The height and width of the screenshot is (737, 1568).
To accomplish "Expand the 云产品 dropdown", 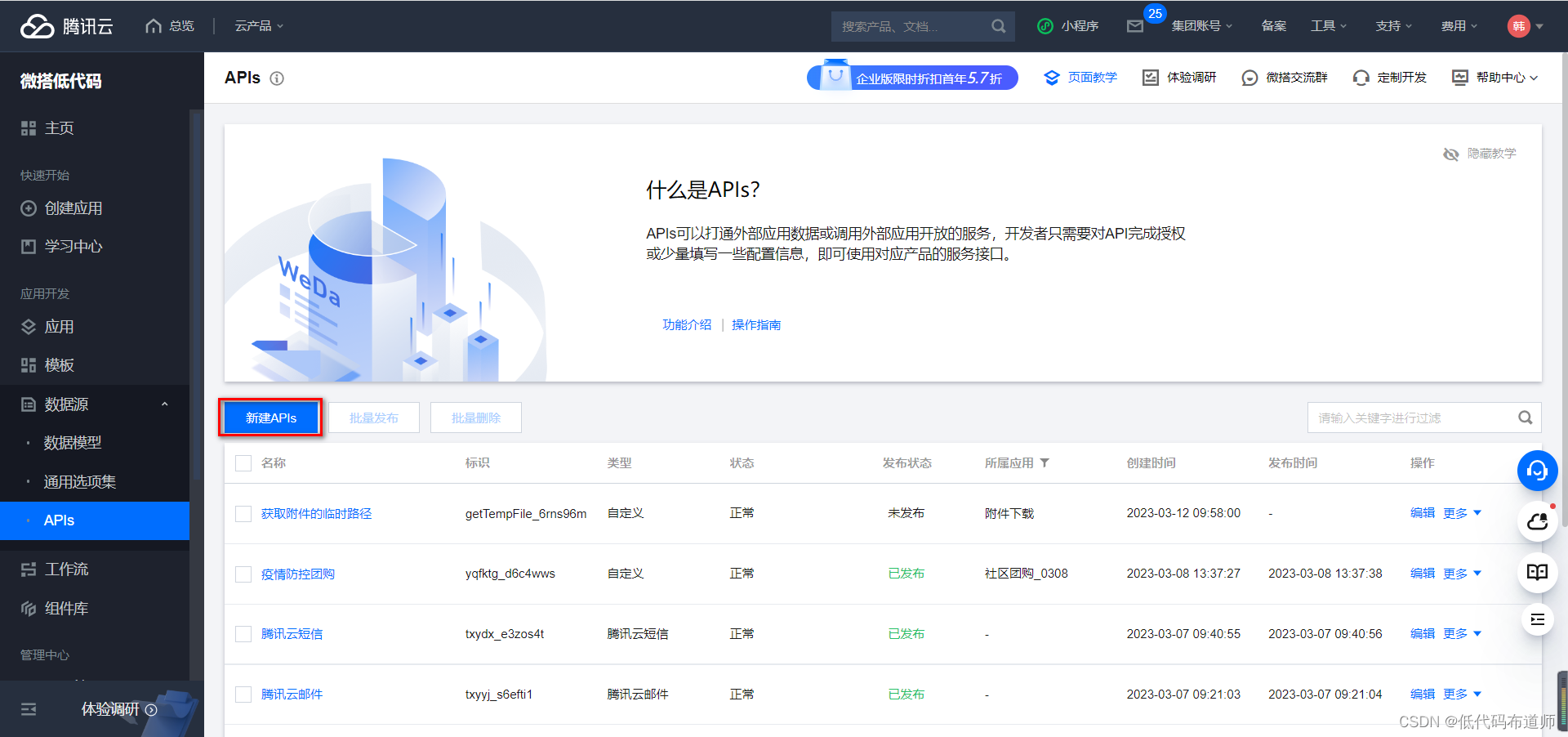I will point(259,26).
